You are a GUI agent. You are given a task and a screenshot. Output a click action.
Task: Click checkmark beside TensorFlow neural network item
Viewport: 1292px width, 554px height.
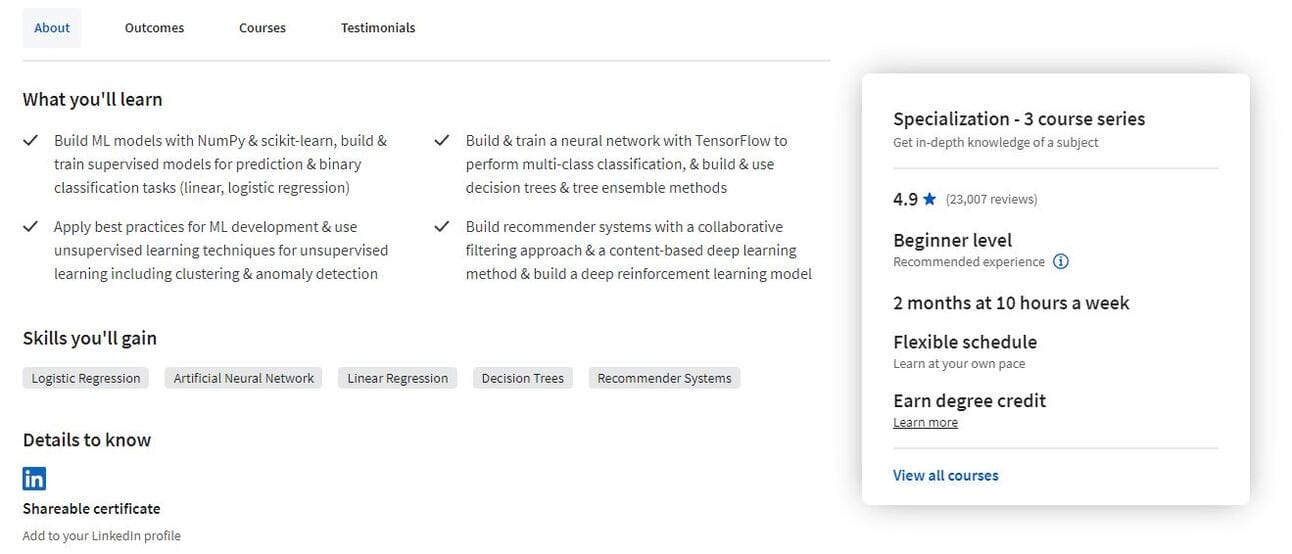point(442,141)
